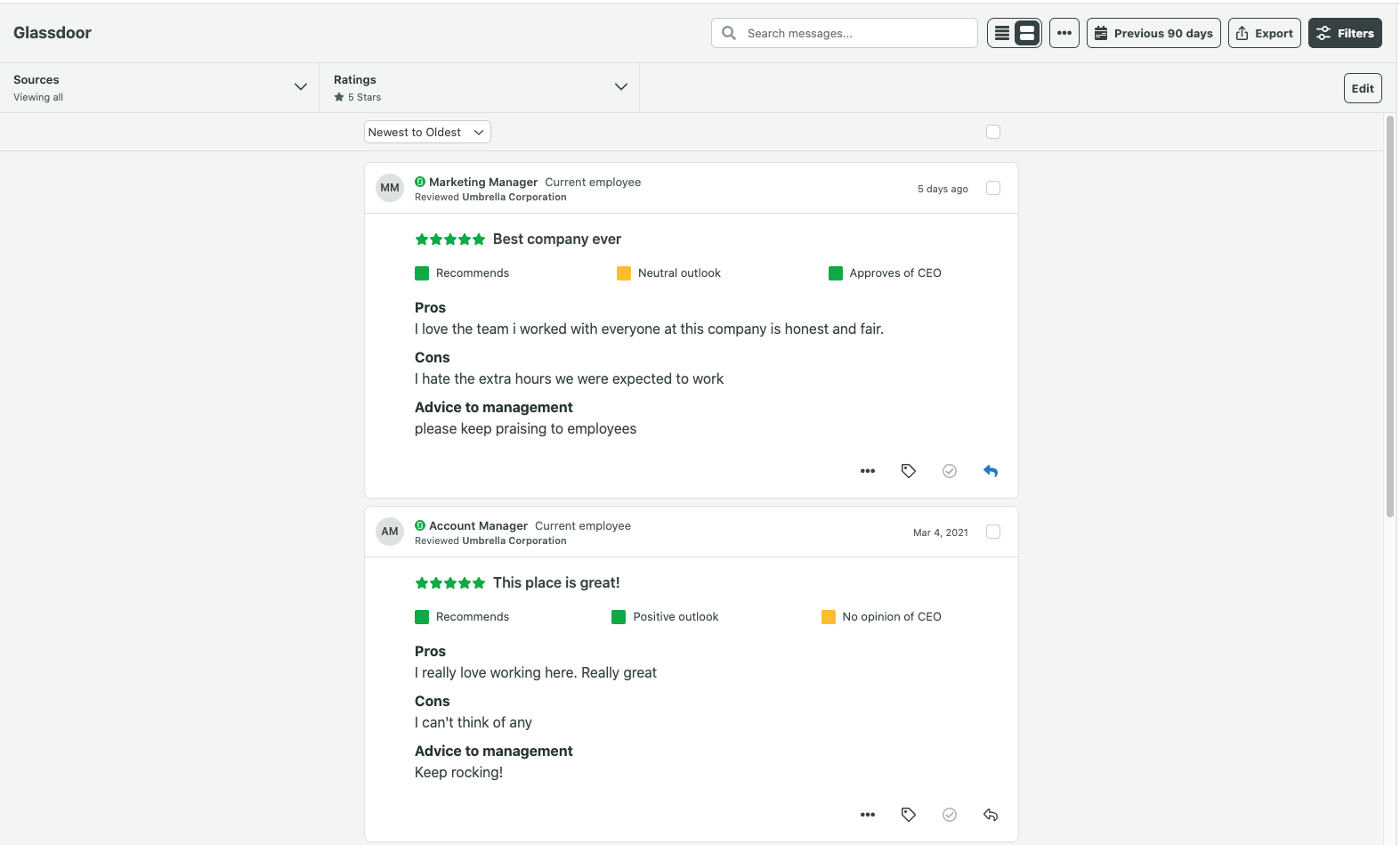Image resolution: width=1400 pixels, height=845 pixels.
Task: Add tag to Account Manager review
Action: (x=908, y=815)
